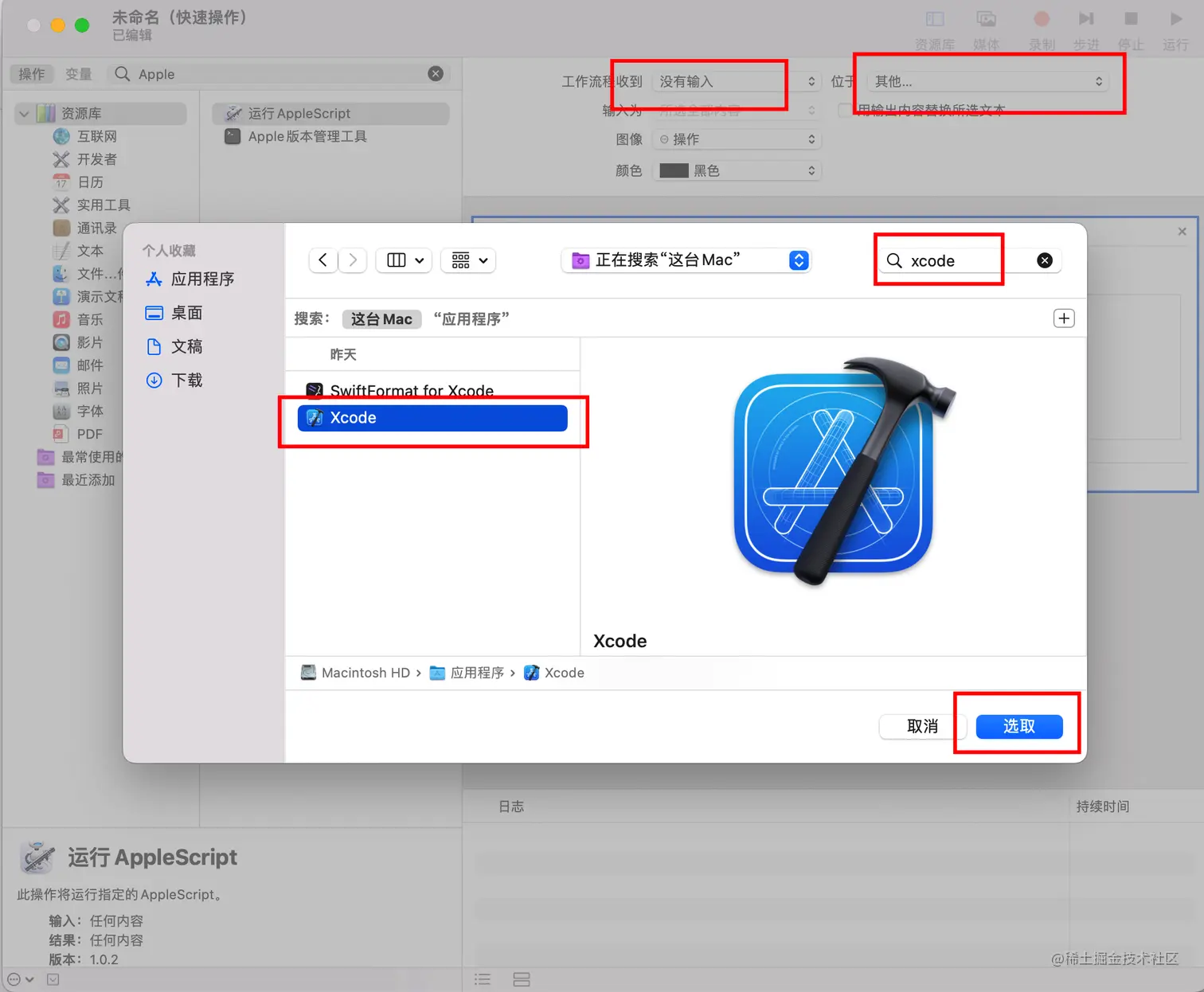This screenshot has width=1204, height=992.
Task: Click the 持续时间 log column header
Action: coord(1103,806)
